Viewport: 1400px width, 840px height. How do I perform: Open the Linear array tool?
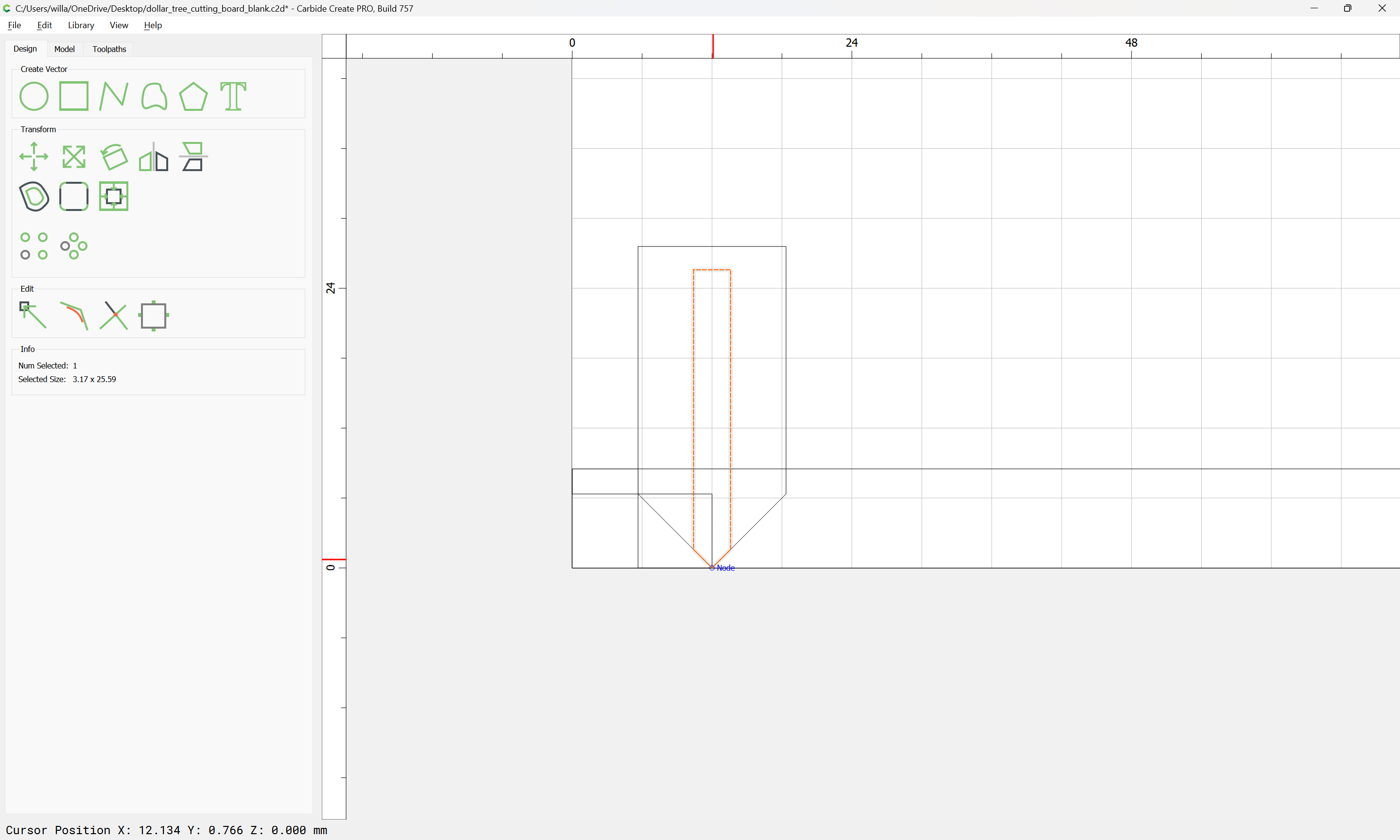point(34,246)
